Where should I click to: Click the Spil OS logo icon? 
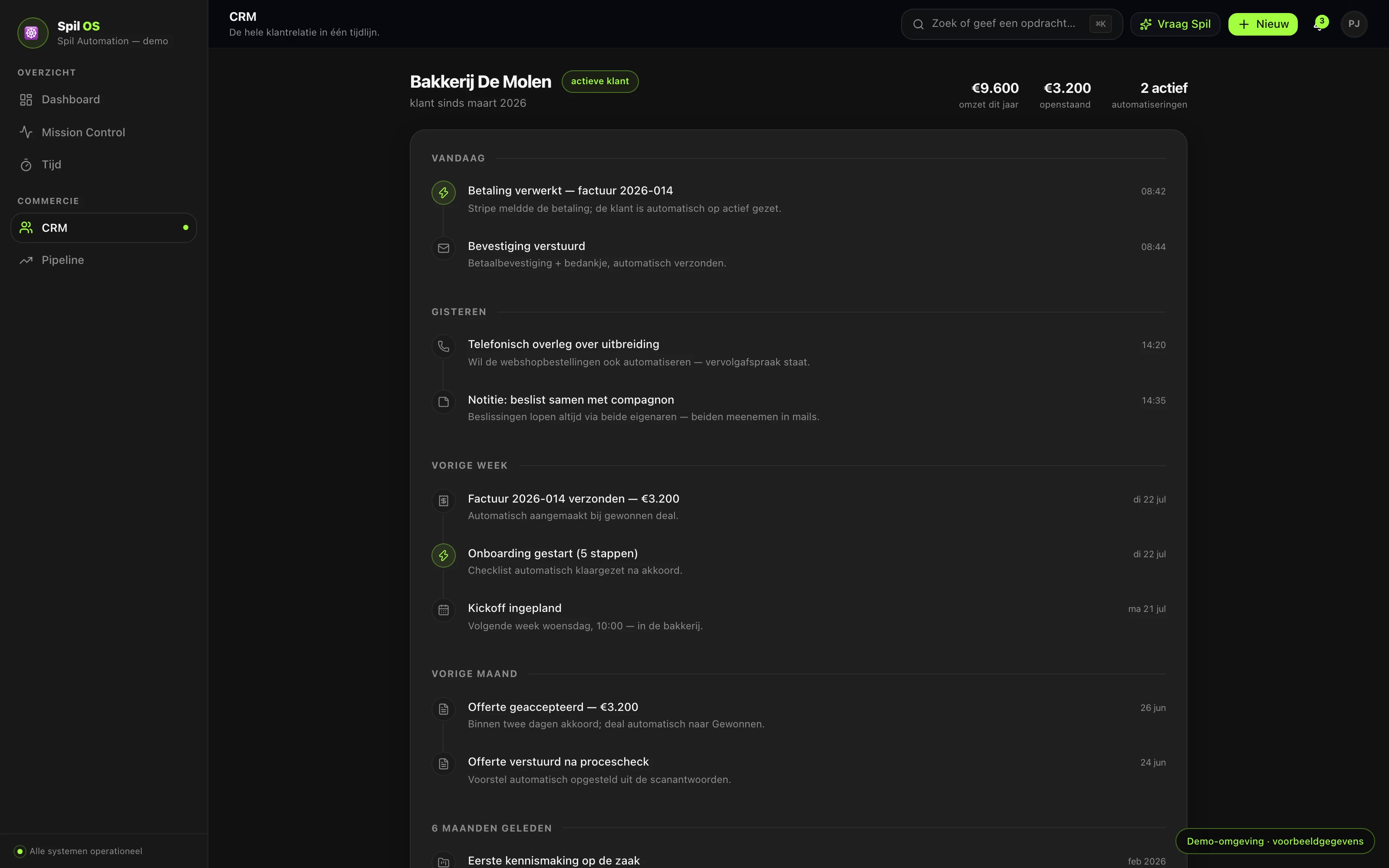pos(32,33)
